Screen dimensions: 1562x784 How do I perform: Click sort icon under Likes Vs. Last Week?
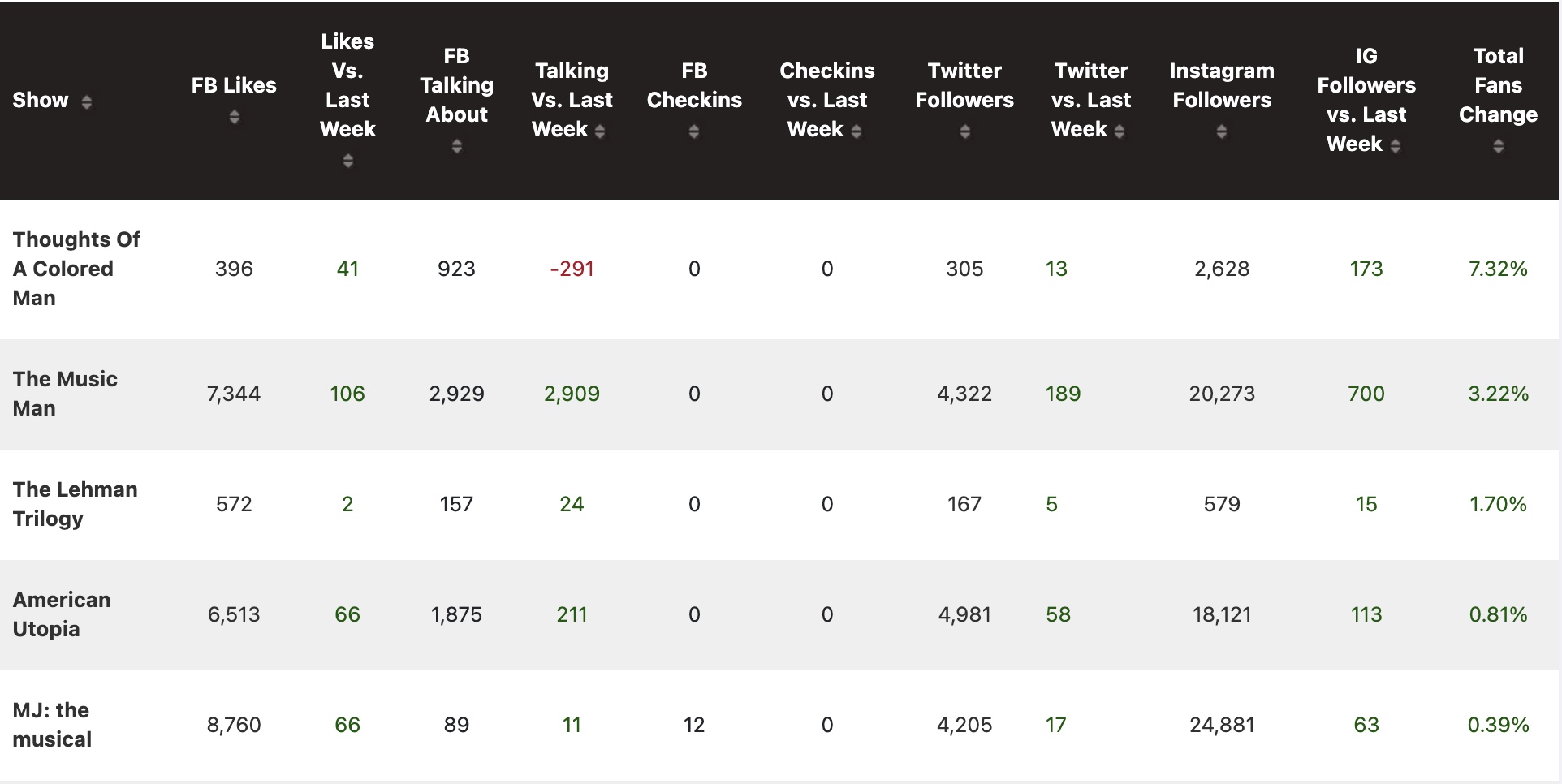pyautogui.click(x=347, y=161)
